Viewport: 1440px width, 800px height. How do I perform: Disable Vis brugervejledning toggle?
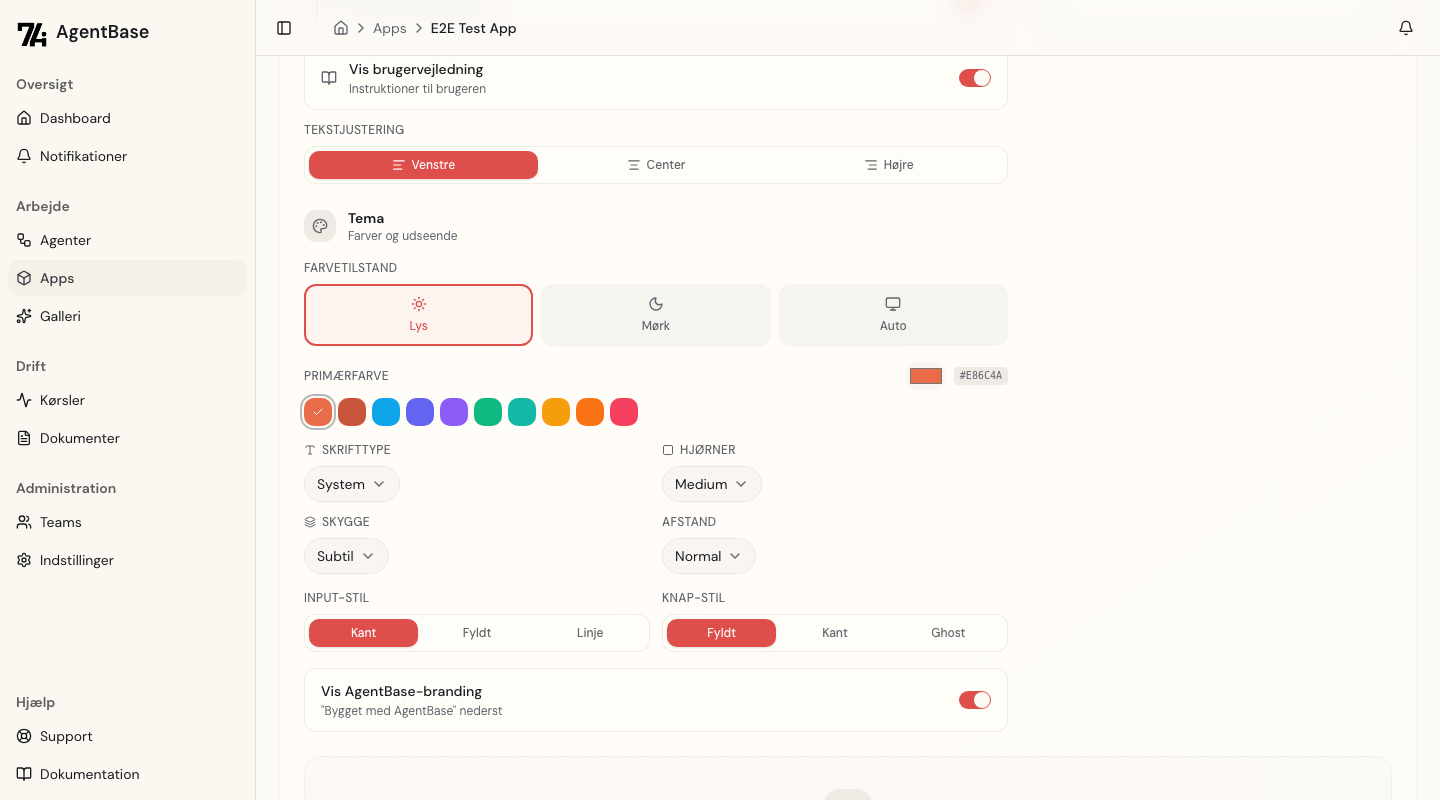[x=974, y=78]
